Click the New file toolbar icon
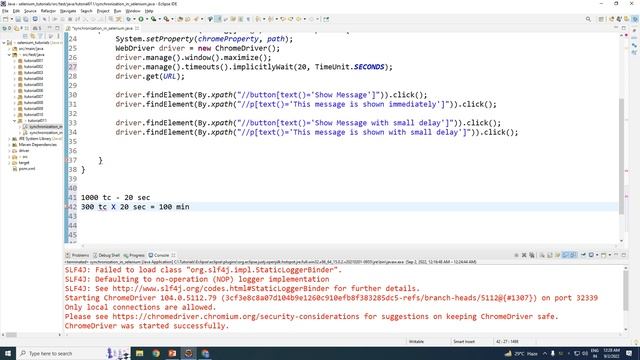This screenshot has width=640, height=360. pos(6,19)
